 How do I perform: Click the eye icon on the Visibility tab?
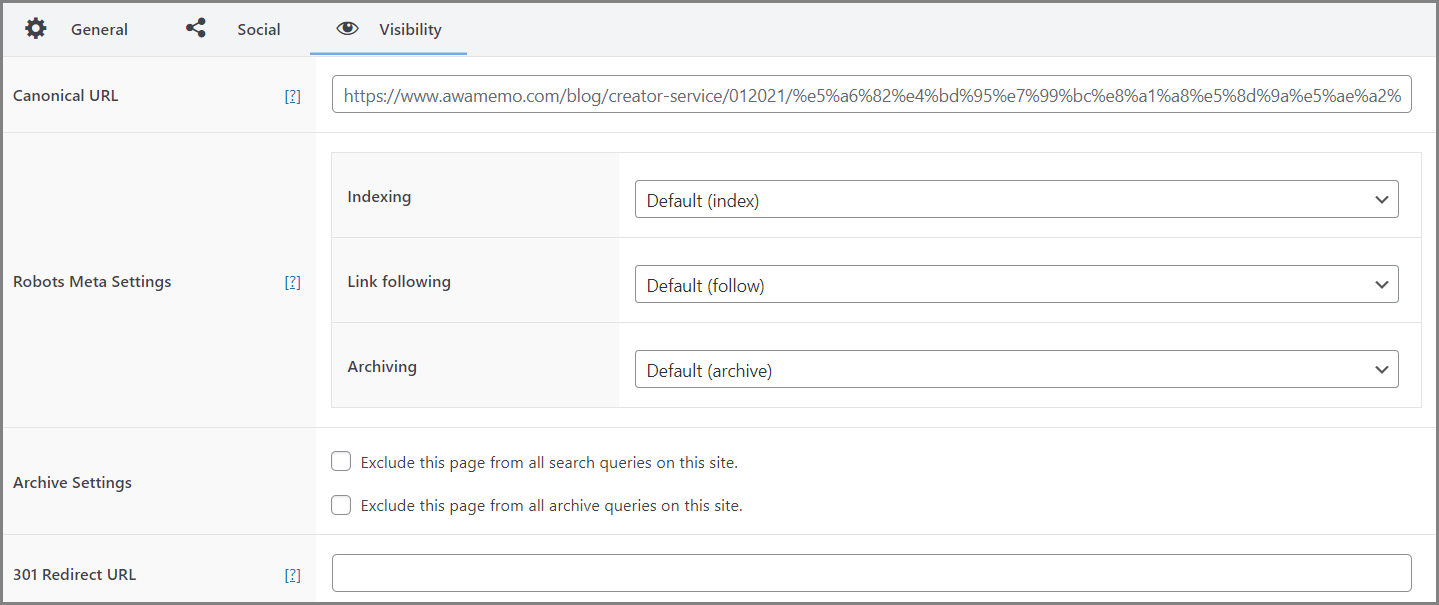(347, 28)
